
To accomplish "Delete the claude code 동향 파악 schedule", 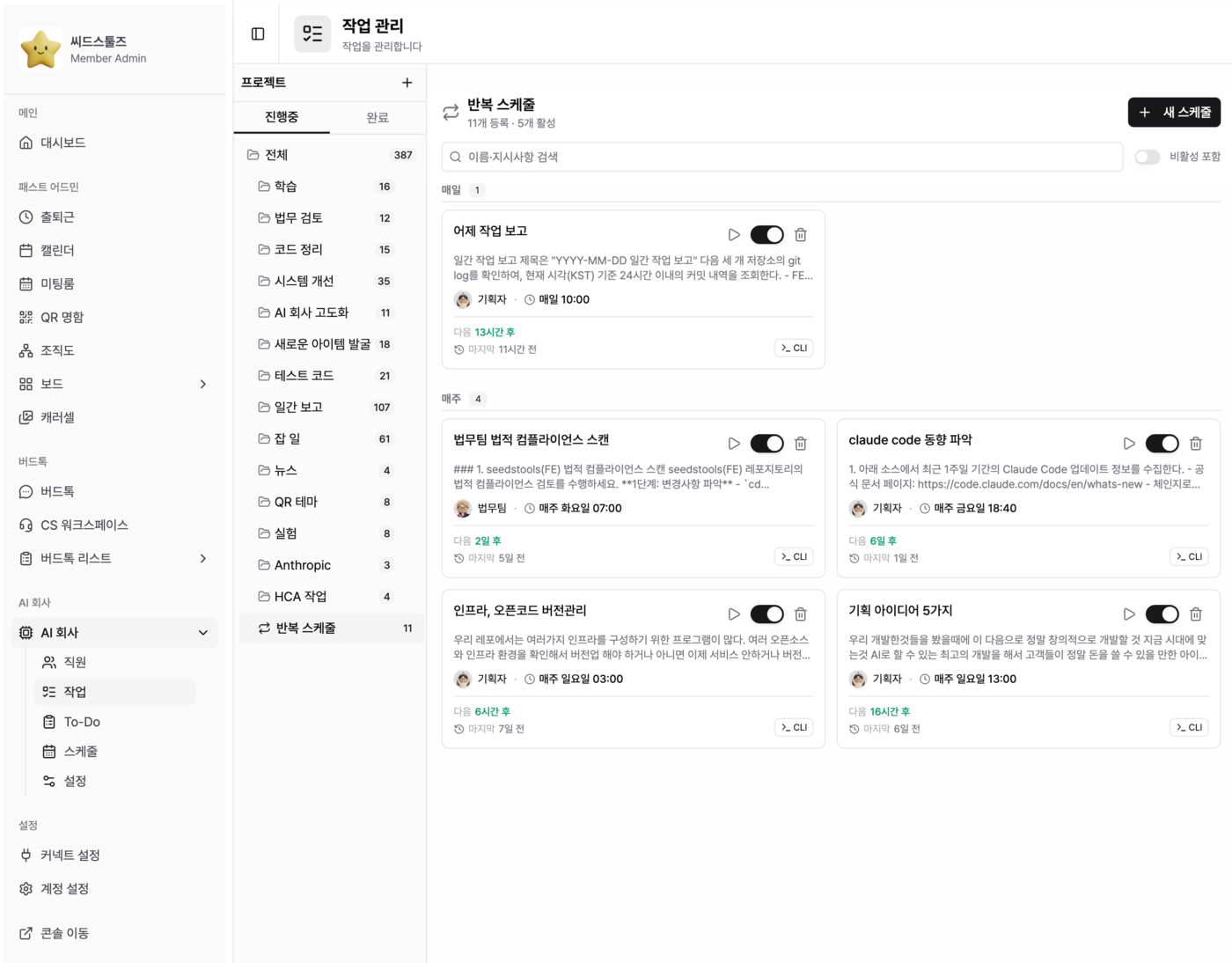I will (1196, 444).
